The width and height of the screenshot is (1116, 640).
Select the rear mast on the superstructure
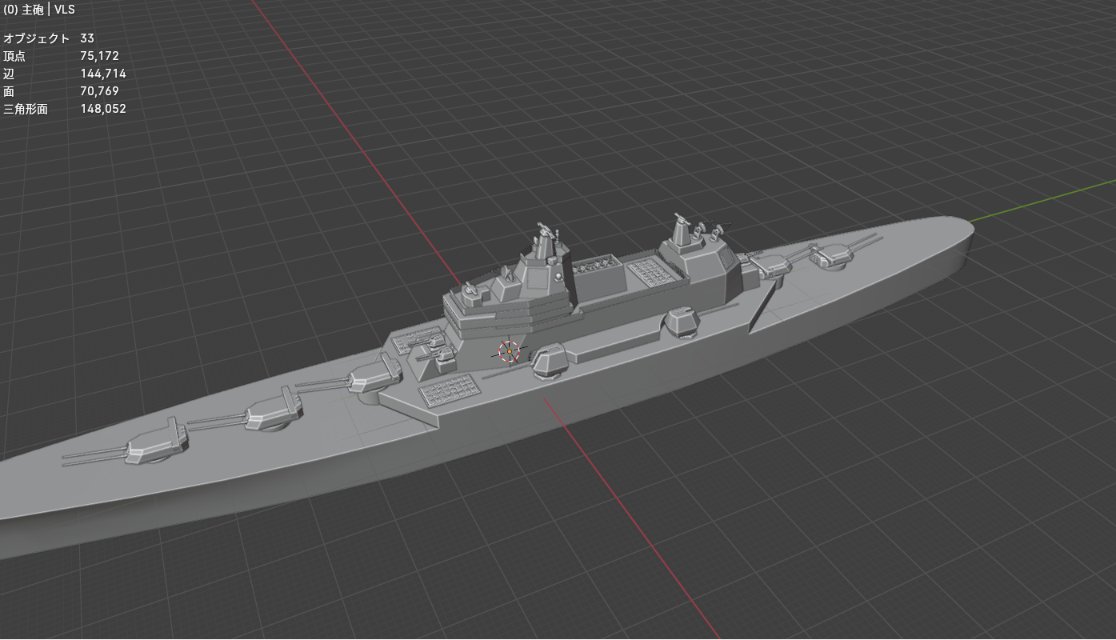coord(683,232)
